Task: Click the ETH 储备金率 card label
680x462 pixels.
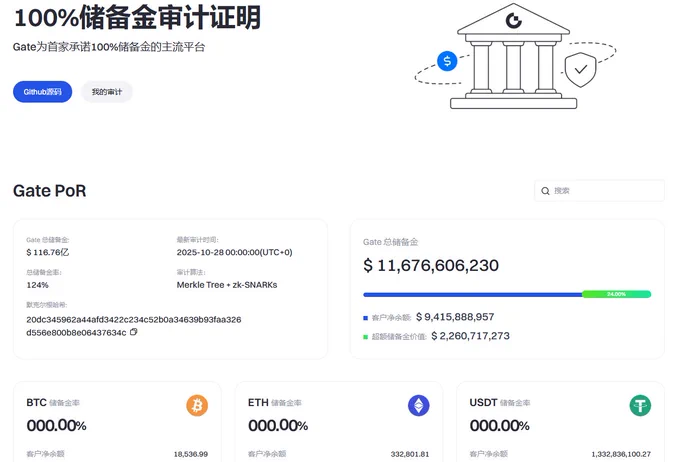Action: (x=275, y=403)
